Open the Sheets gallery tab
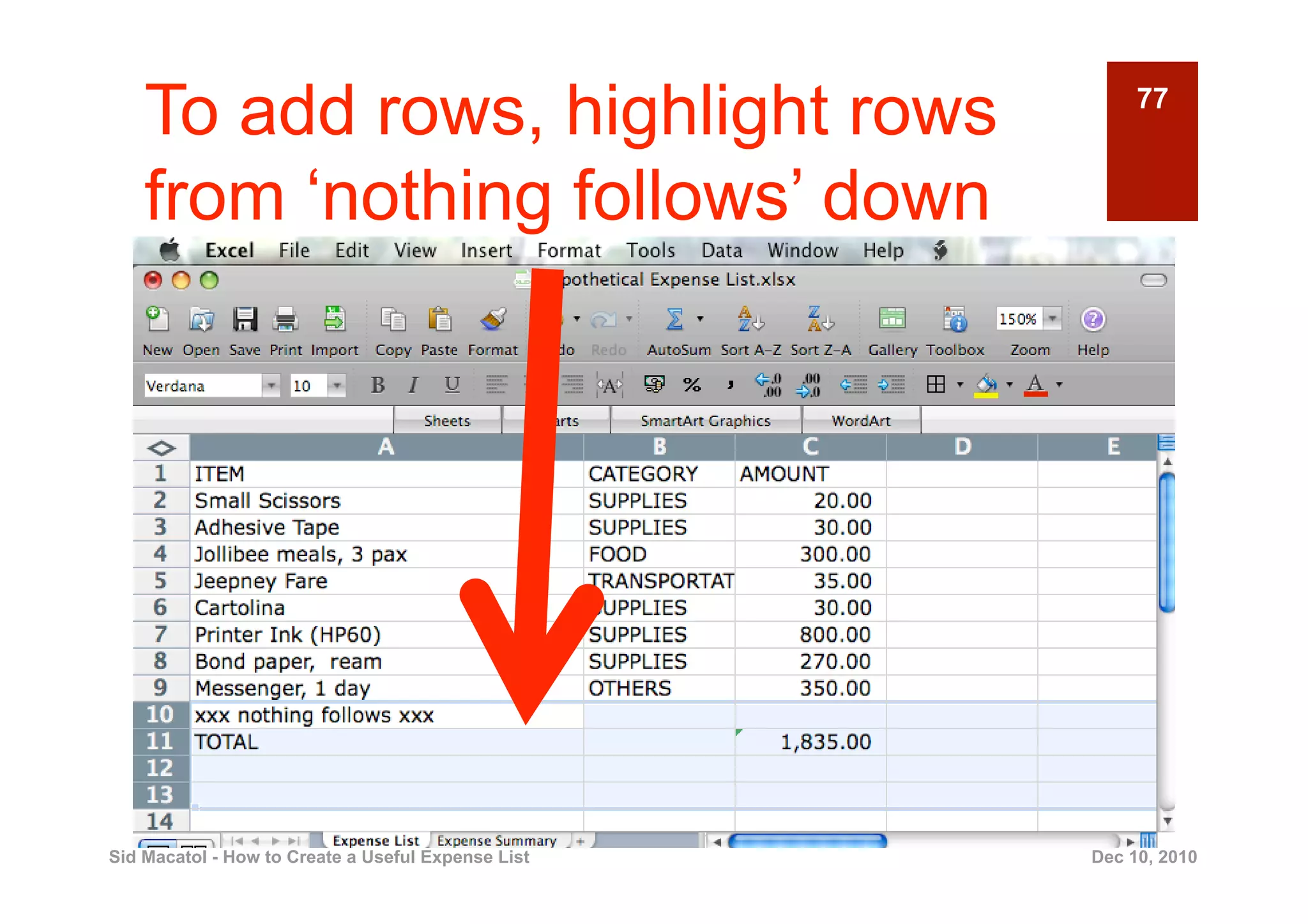1308x924 pixels. pyautogui.click(x=447, y=421)
